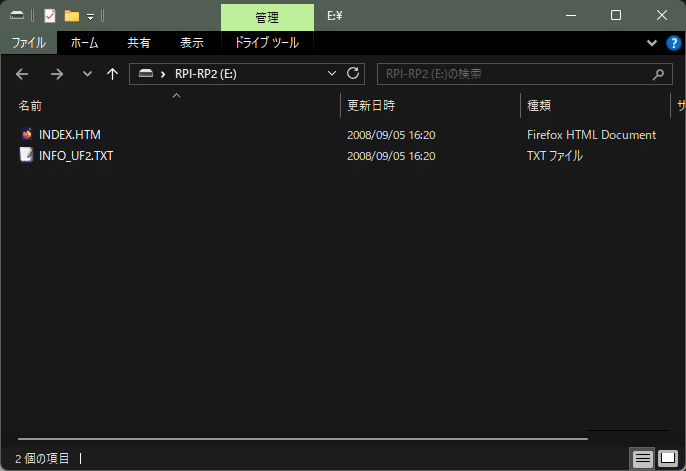Switch to large icons view layout
The height and width of the screenshot is (471, 686).
click(668, 459)
